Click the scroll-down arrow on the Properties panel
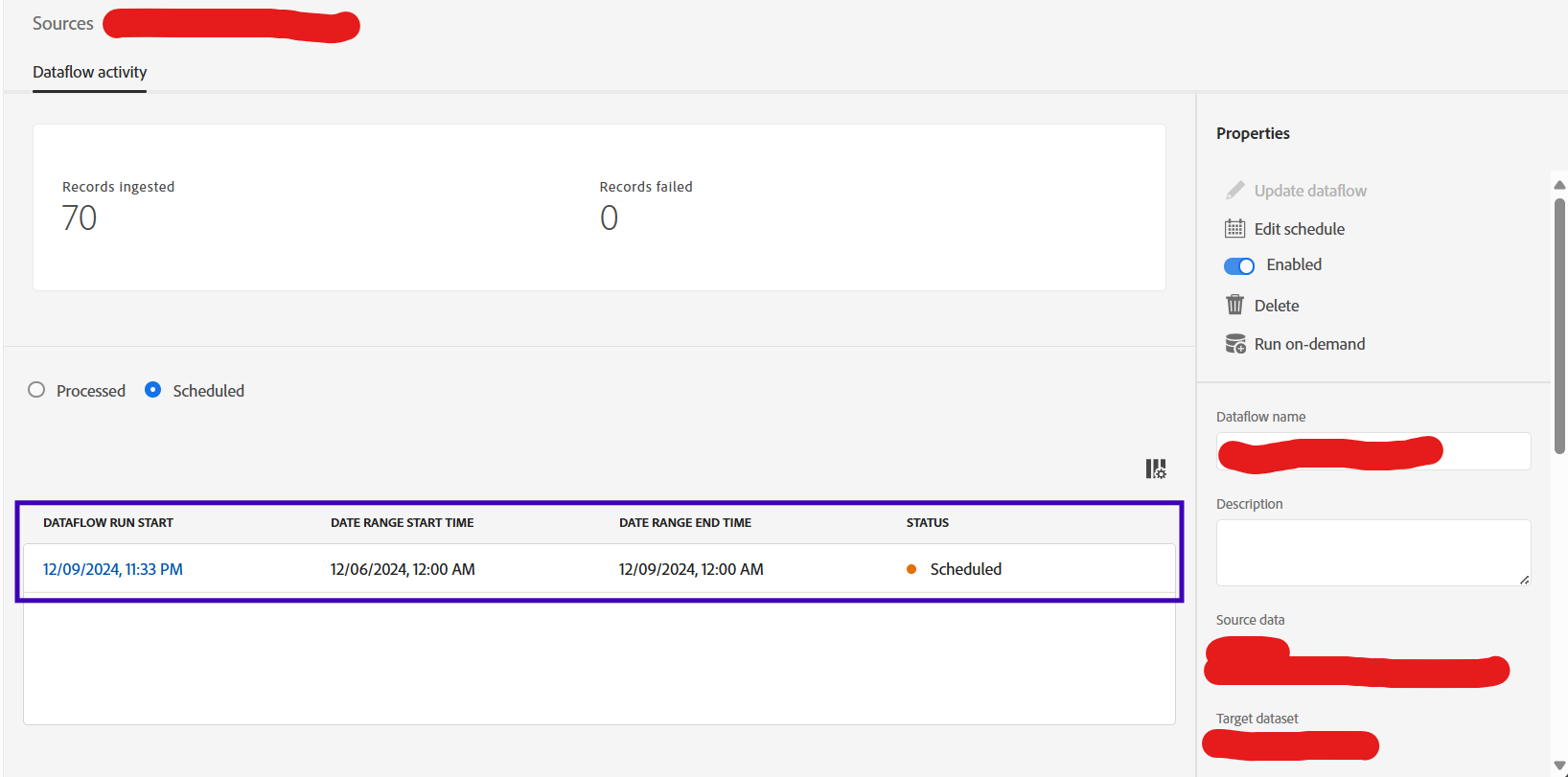The height and width of the screenshot is (777, 1568). 1558,766
